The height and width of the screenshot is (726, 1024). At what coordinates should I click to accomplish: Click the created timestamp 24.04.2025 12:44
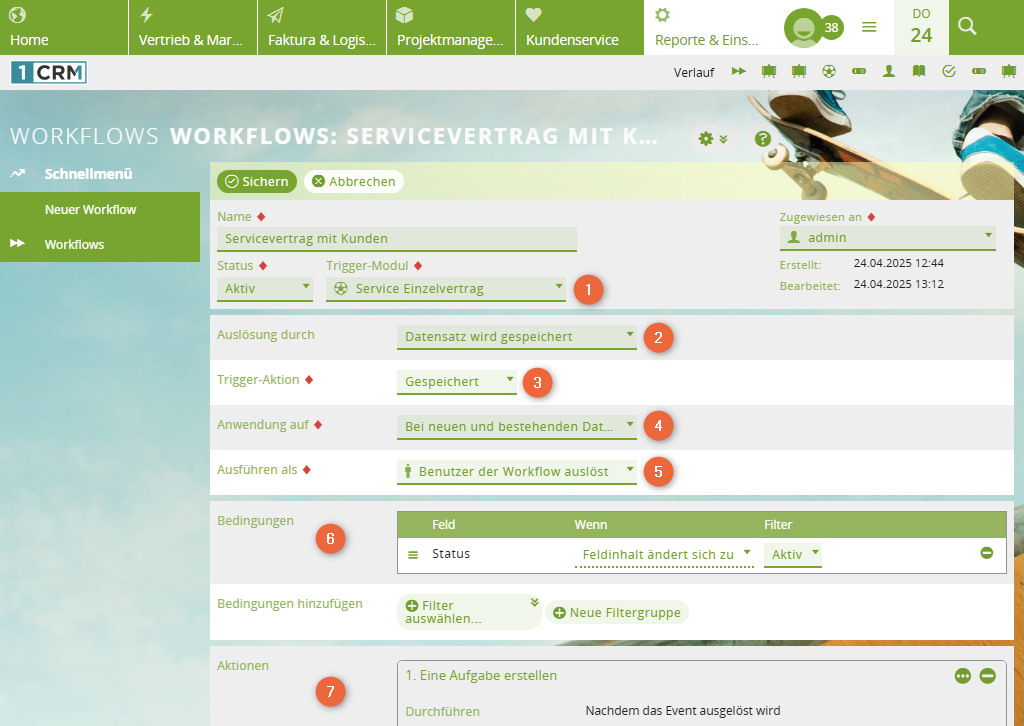tap(899, 263)
